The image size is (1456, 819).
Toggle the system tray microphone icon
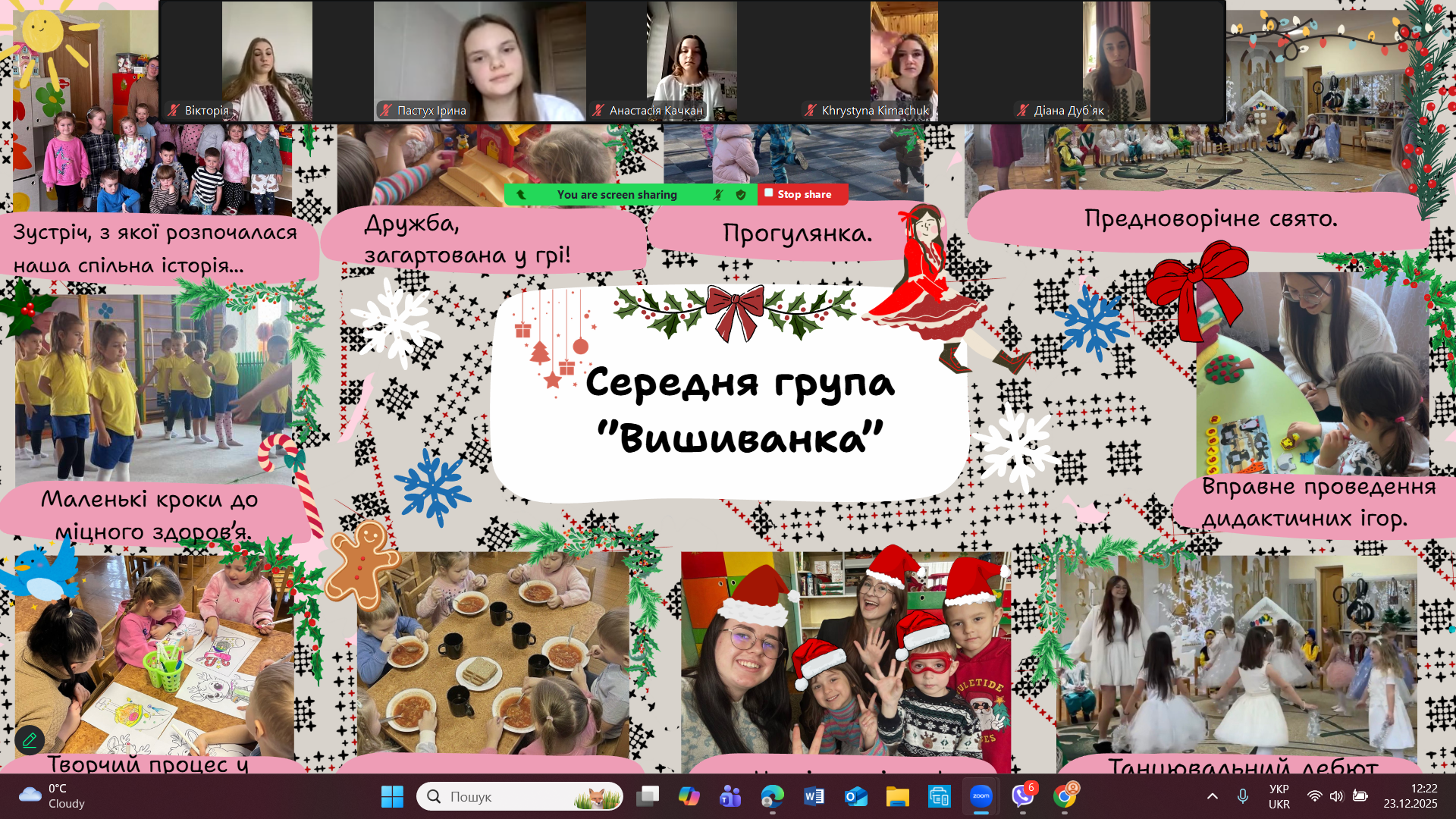[1242, 796]
